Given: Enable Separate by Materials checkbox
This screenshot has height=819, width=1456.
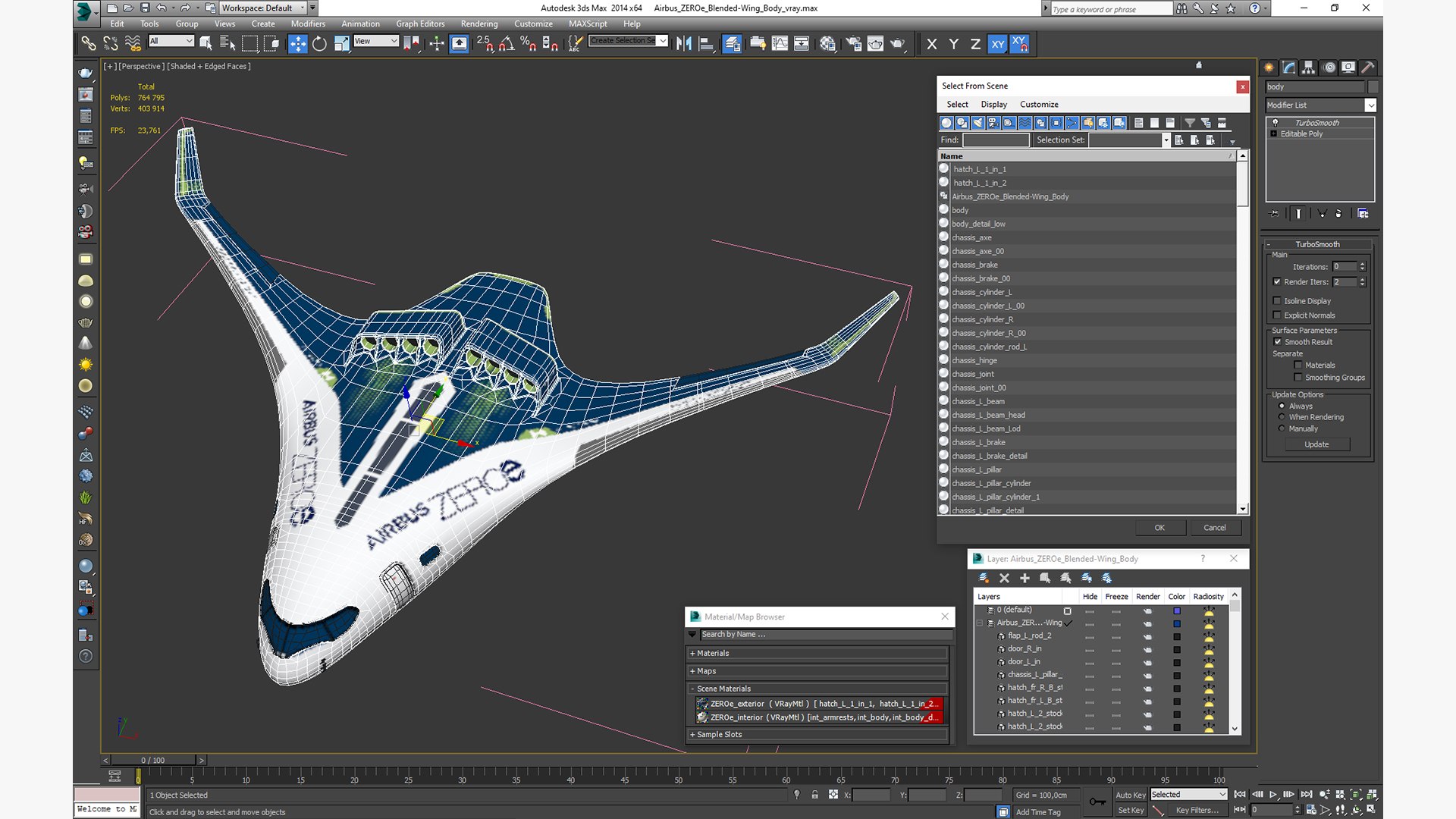Looking at the screenshot, I should 1298,365.
